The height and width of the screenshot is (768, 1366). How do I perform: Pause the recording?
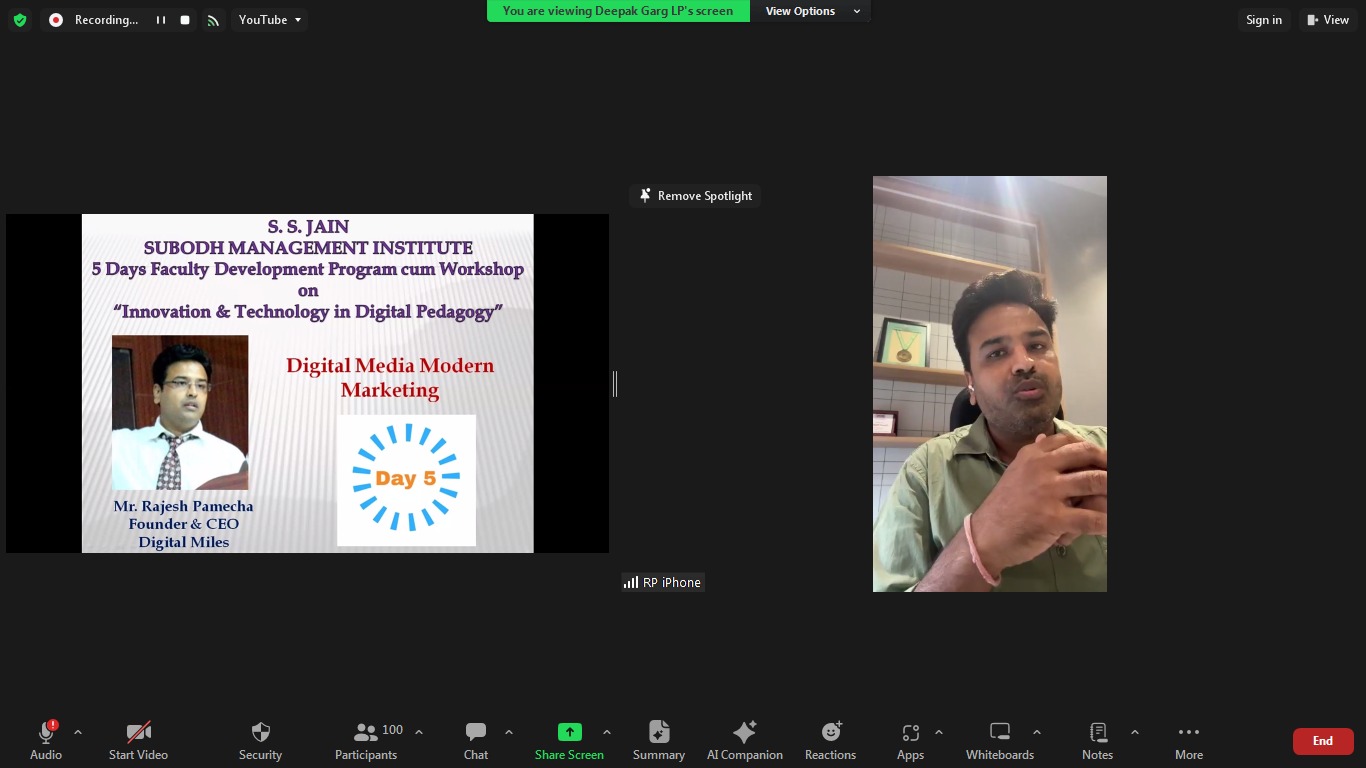tap(160, 20)
